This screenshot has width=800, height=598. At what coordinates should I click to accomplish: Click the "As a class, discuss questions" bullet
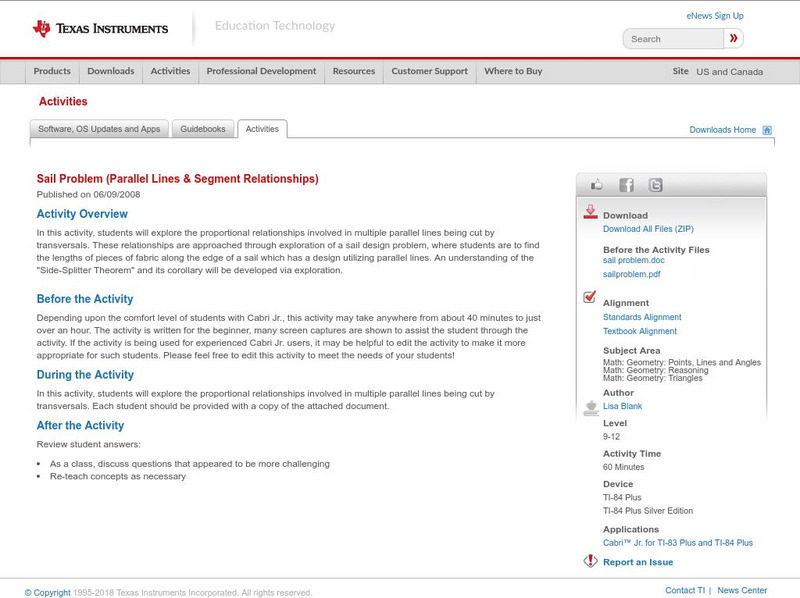(x=190, y=464)
